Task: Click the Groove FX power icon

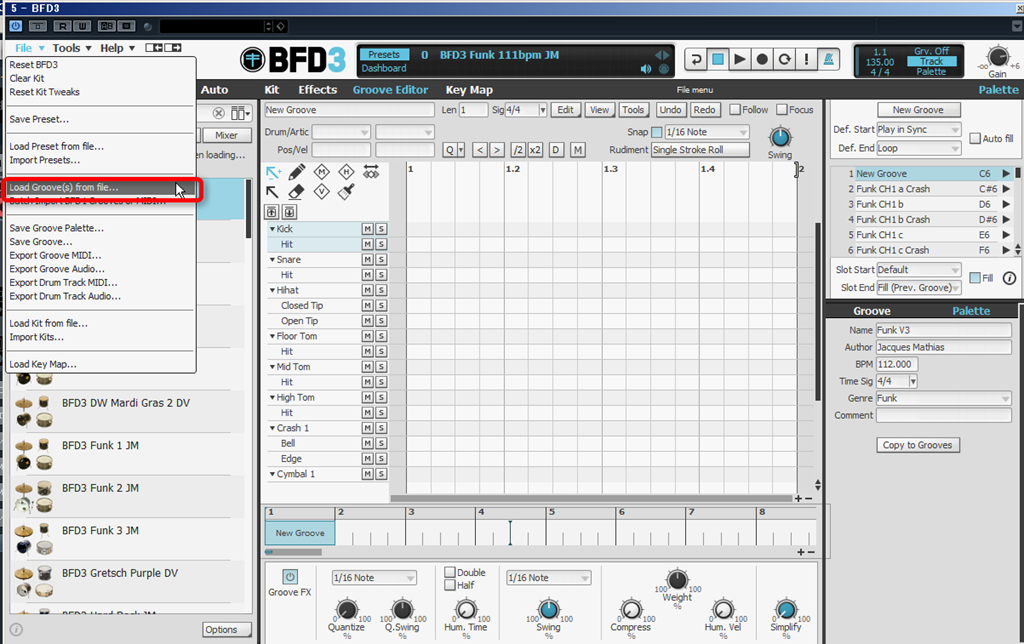Action: pyautogui.click(x=290, y=577)
